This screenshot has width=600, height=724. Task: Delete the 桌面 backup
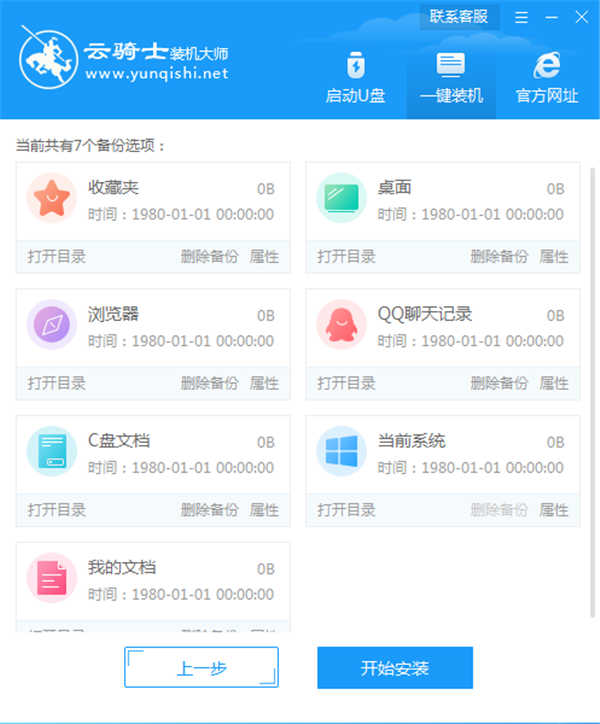(499, 256)
